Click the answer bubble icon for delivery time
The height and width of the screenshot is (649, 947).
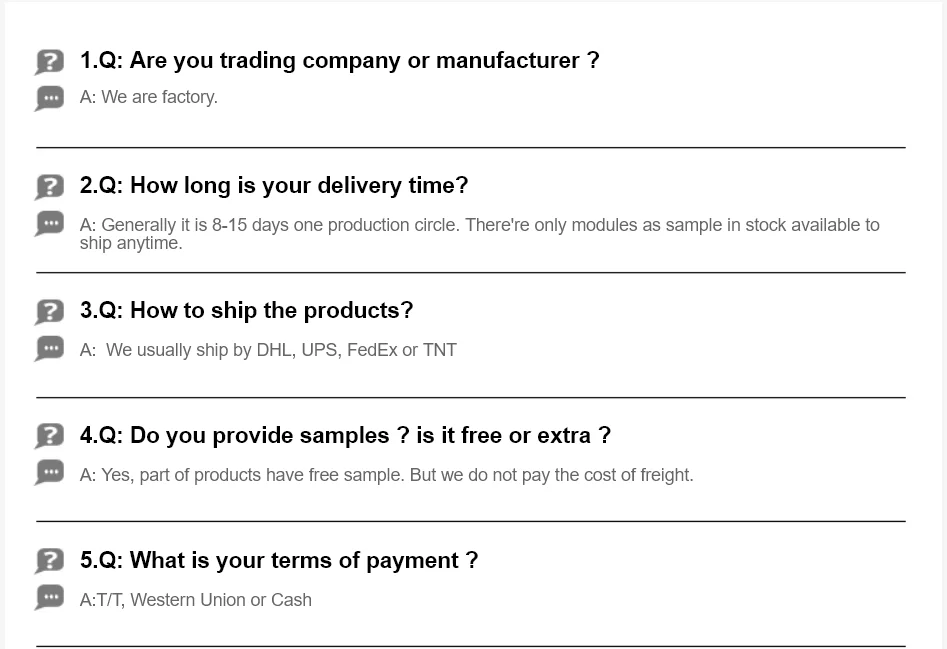pos(49,223)
